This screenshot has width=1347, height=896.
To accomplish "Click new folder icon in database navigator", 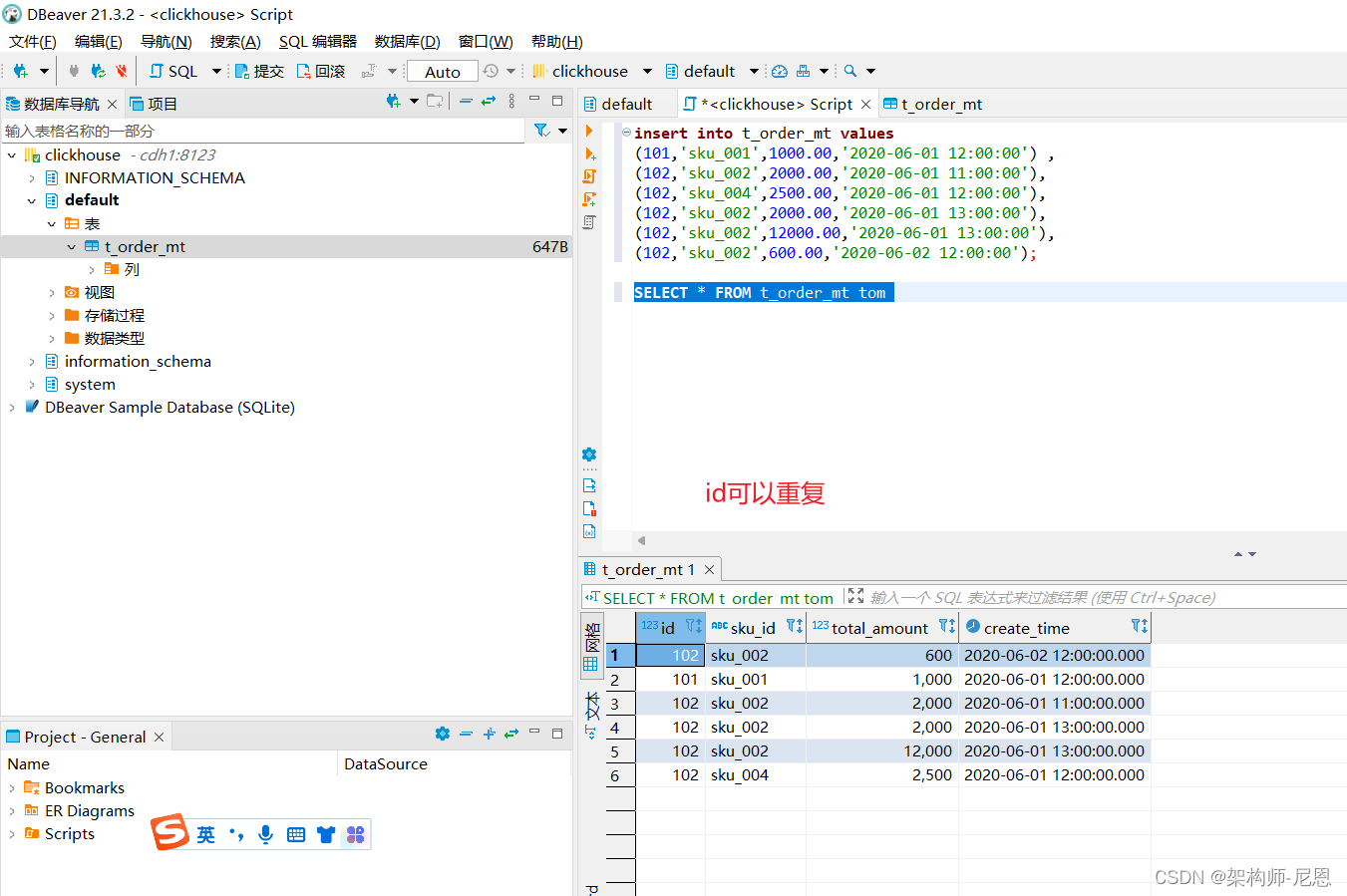I will 435,101.
